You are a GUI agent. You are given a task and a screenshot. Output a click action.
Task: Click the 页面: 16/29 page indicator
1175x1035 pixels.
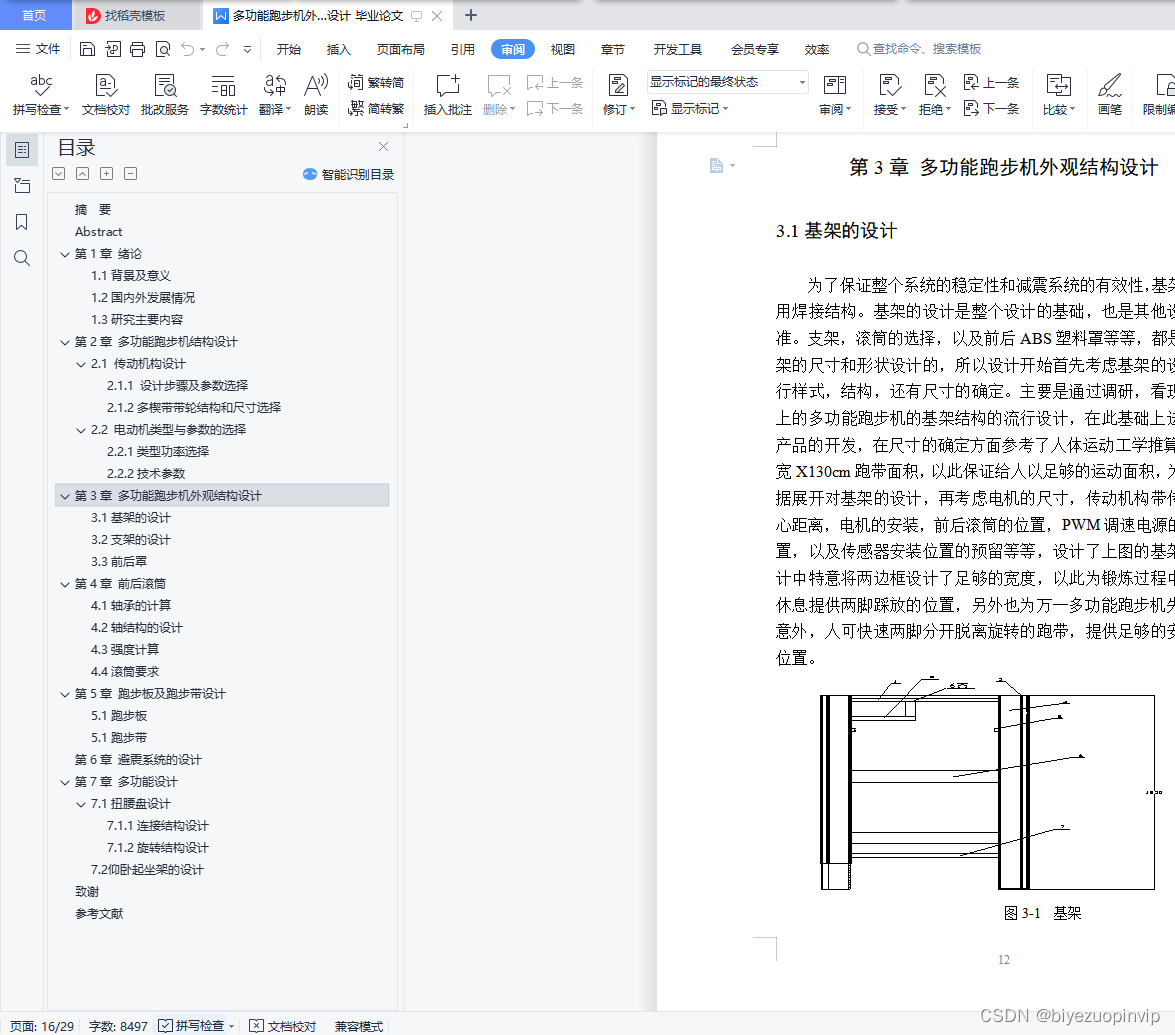click(x=42, y=1026)
